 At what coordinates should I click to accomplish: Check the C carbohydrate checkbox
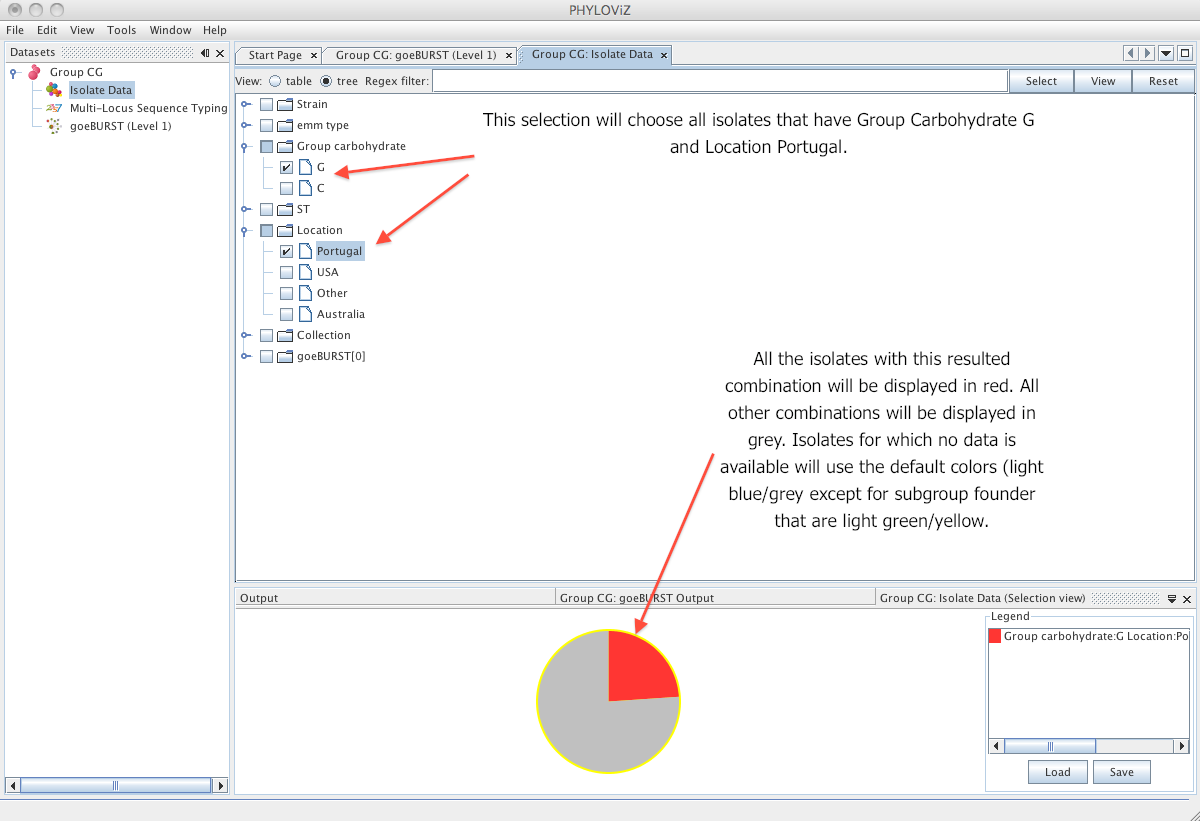click(x=287, y=188)
